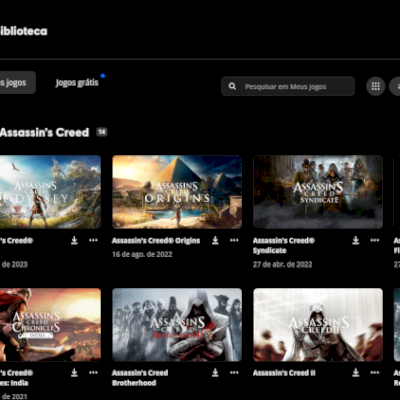Screen dimensions: 400x400
Task: Open the partially visible jogos tab
Action: tap(18, 82)
